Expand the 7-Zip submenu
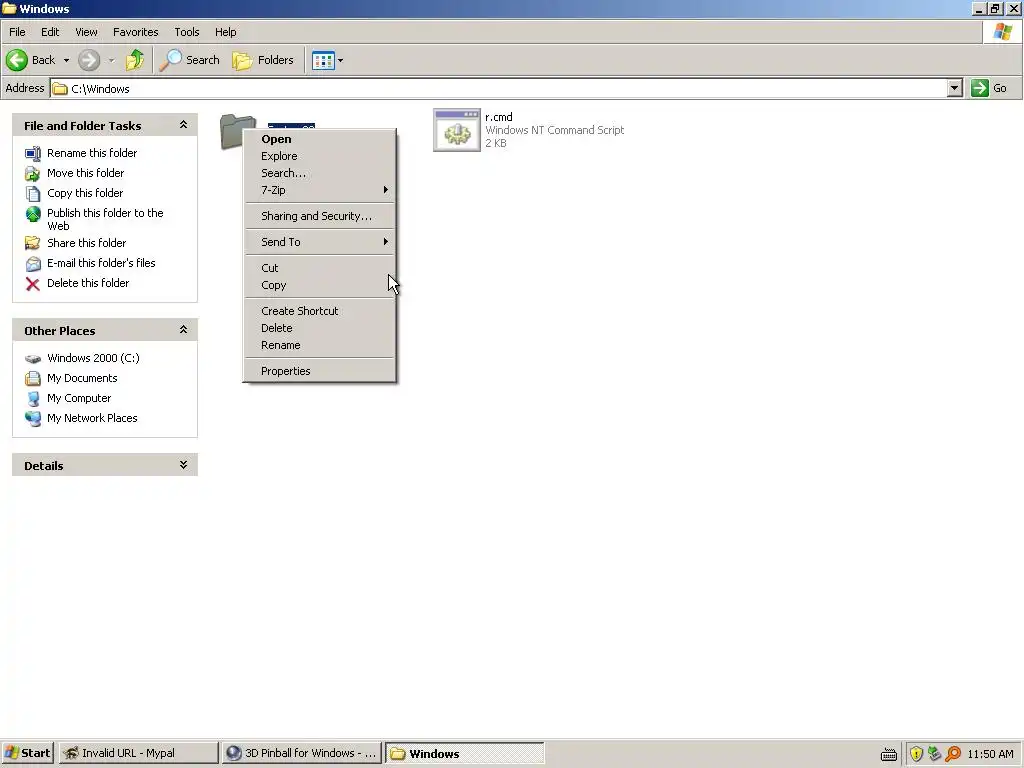Viewport: 1024px width, 768px height. pos(320,190)
